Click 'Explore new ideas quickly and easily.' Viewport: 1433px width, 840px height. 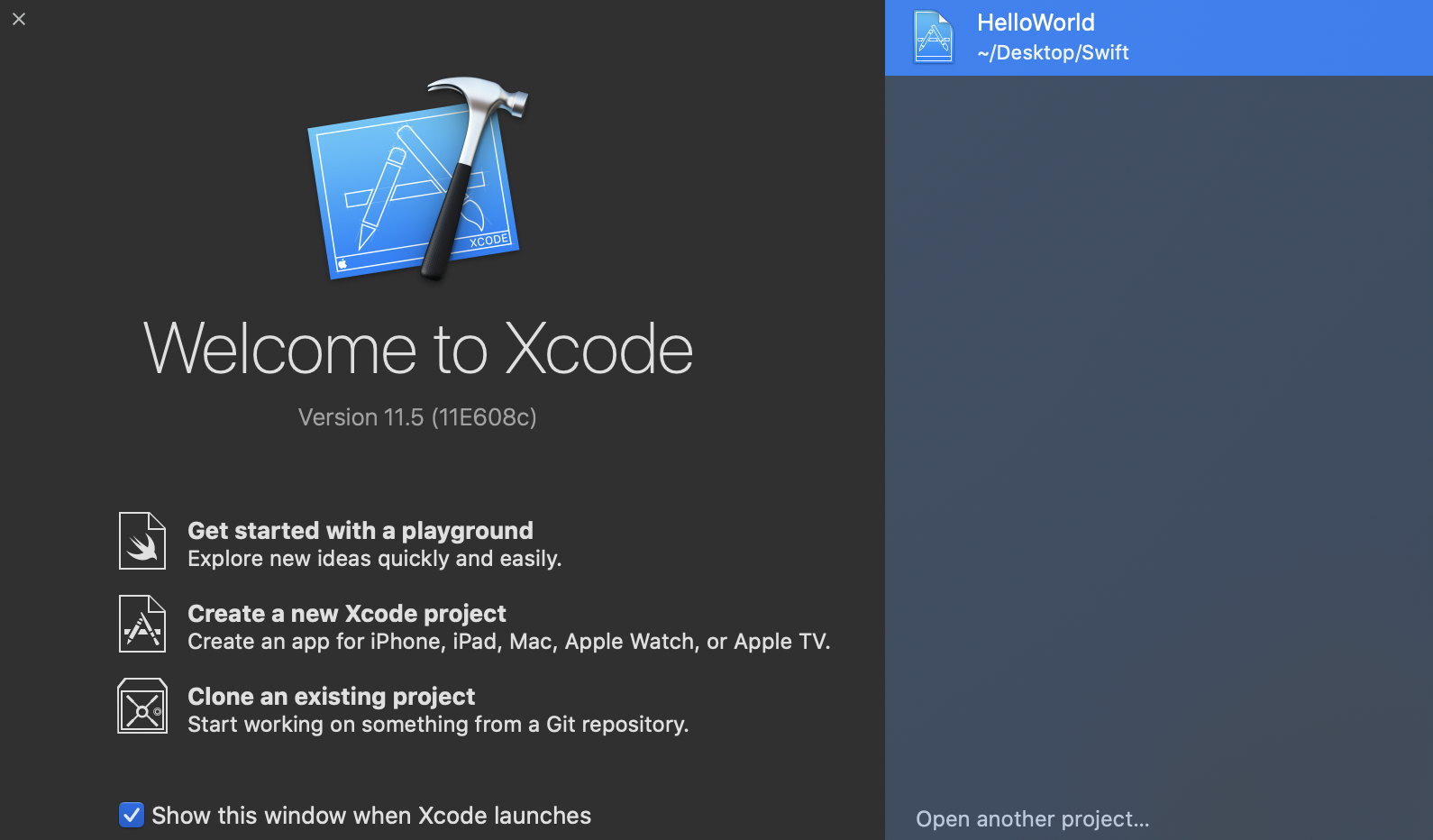pyautogui.click(x=375, y=559)
